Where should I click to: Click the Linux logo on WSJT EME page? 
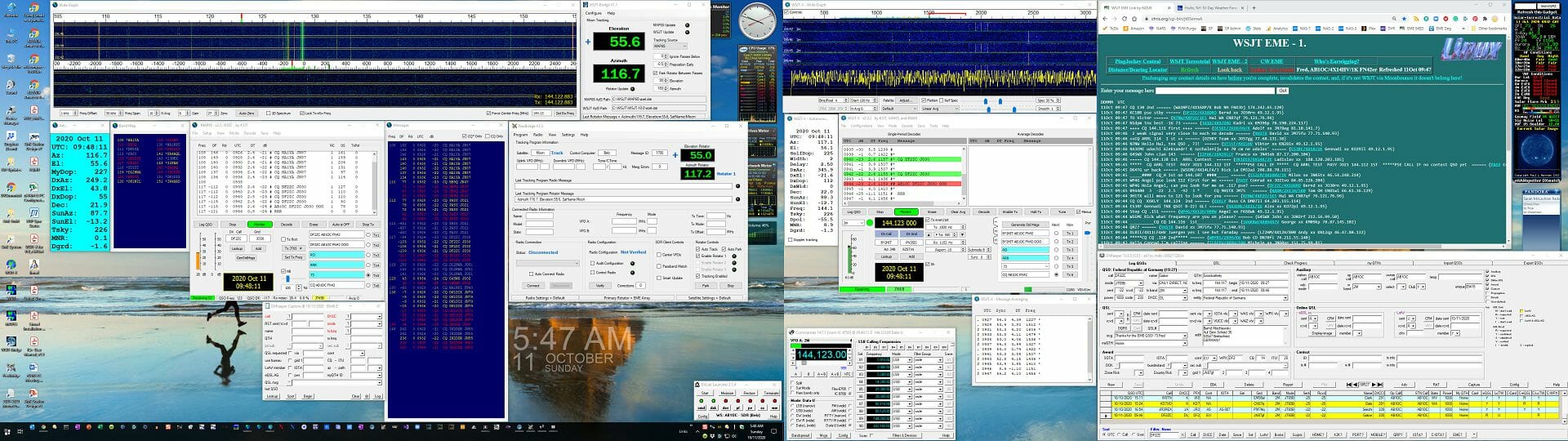(1472, 49)
